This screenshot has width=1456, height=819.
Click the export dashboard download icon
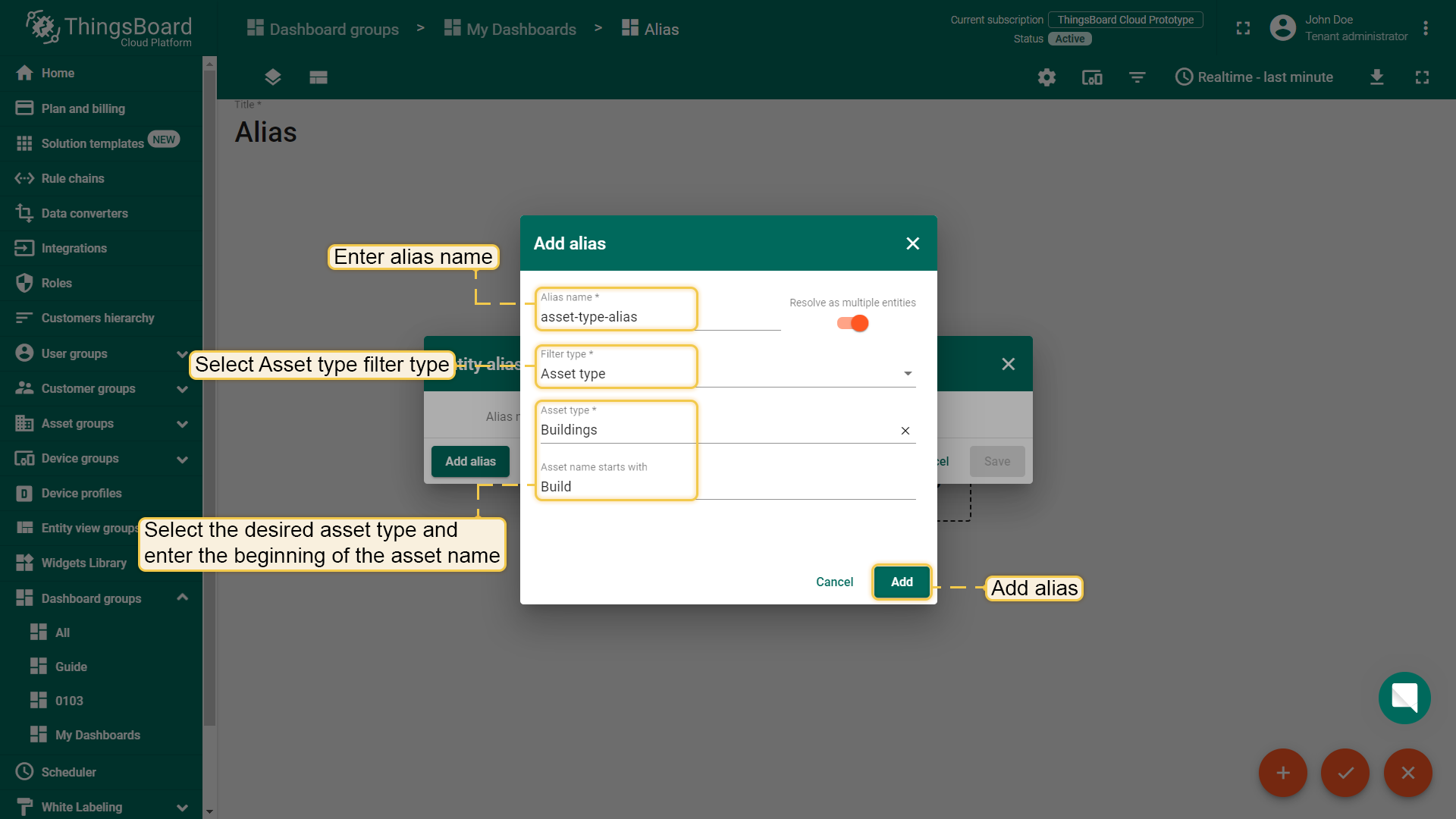coord(1376,77)
